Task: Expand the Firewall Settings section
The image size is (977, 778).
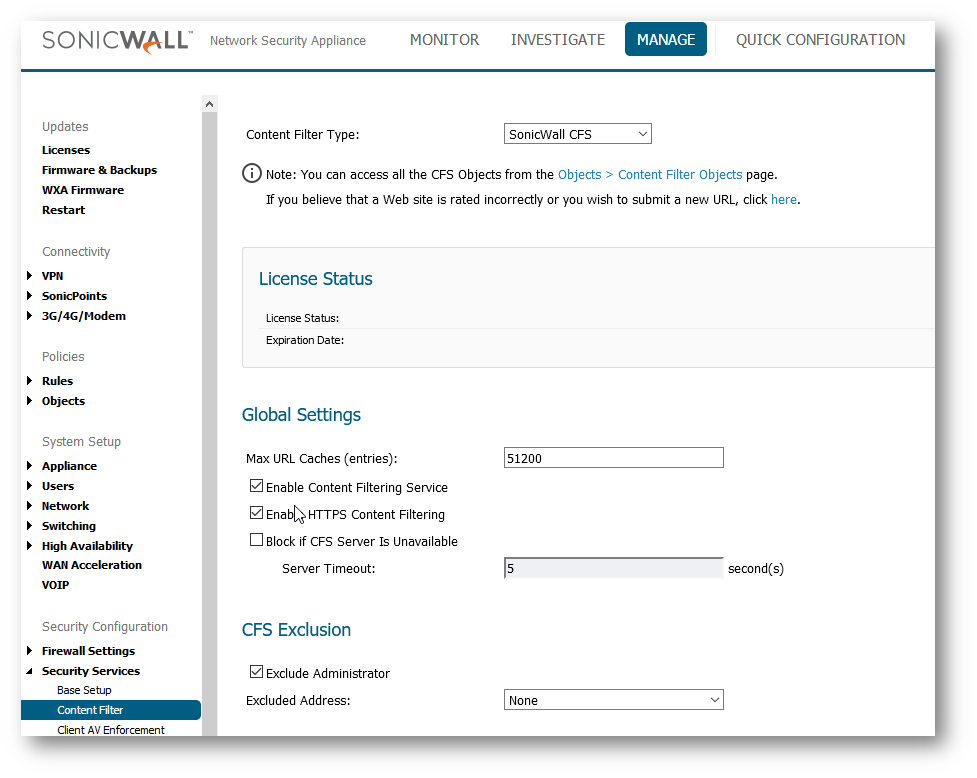Action: (x=30, y=651)
